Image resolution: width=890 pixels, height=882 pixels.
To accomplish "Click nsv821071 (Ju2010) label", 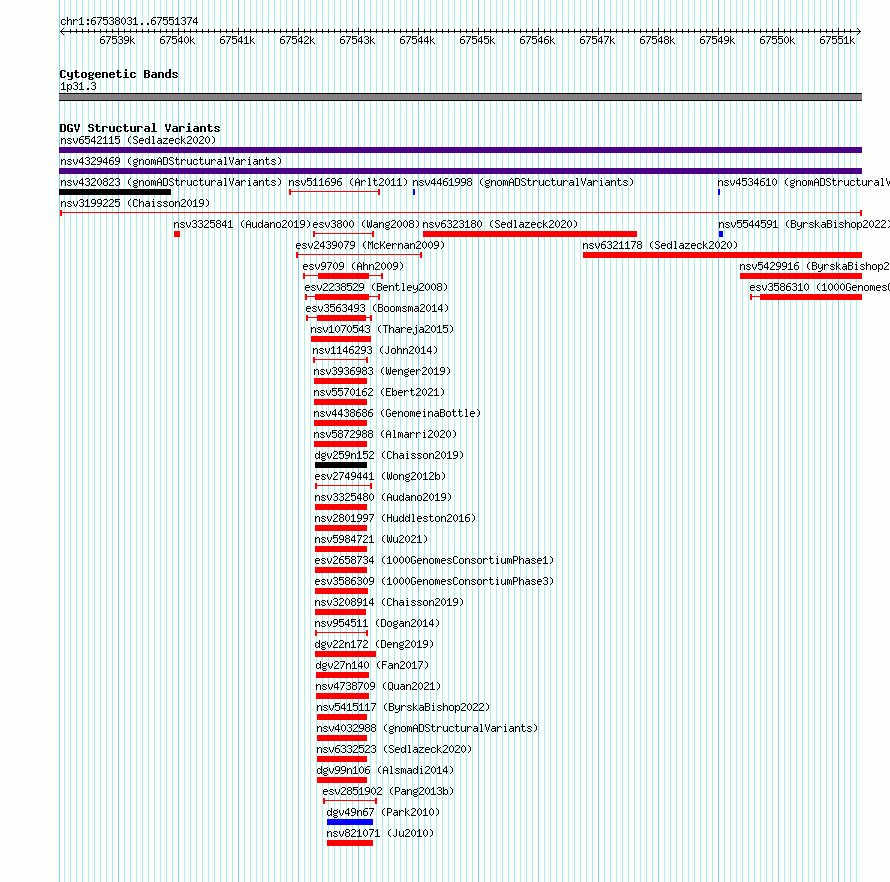I will (x=380, y=833).
